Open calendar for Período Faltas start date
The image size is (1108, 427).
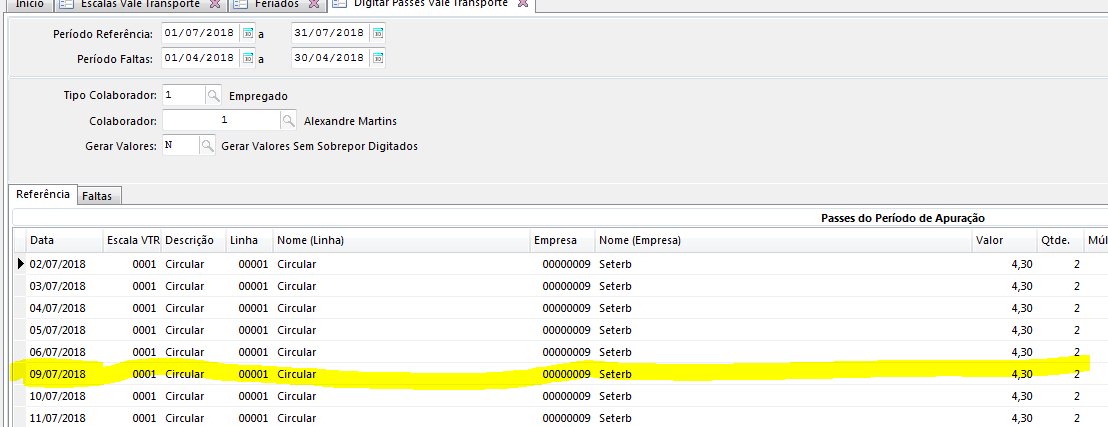tap(249, 58)
